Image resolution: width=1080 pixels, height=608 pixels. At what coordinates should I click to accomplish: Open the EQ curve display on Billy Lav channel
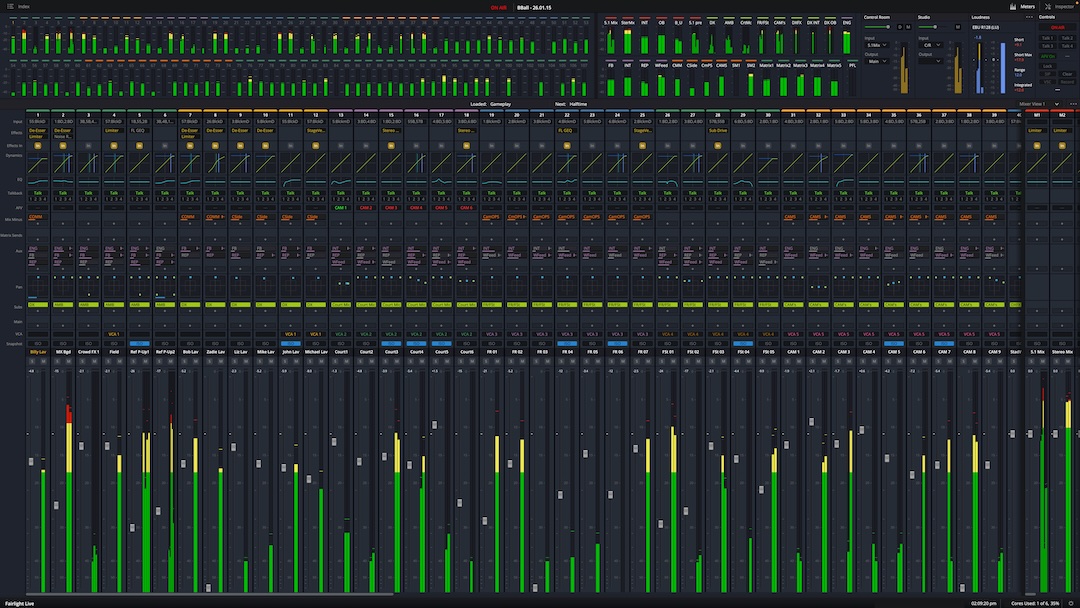36,179
